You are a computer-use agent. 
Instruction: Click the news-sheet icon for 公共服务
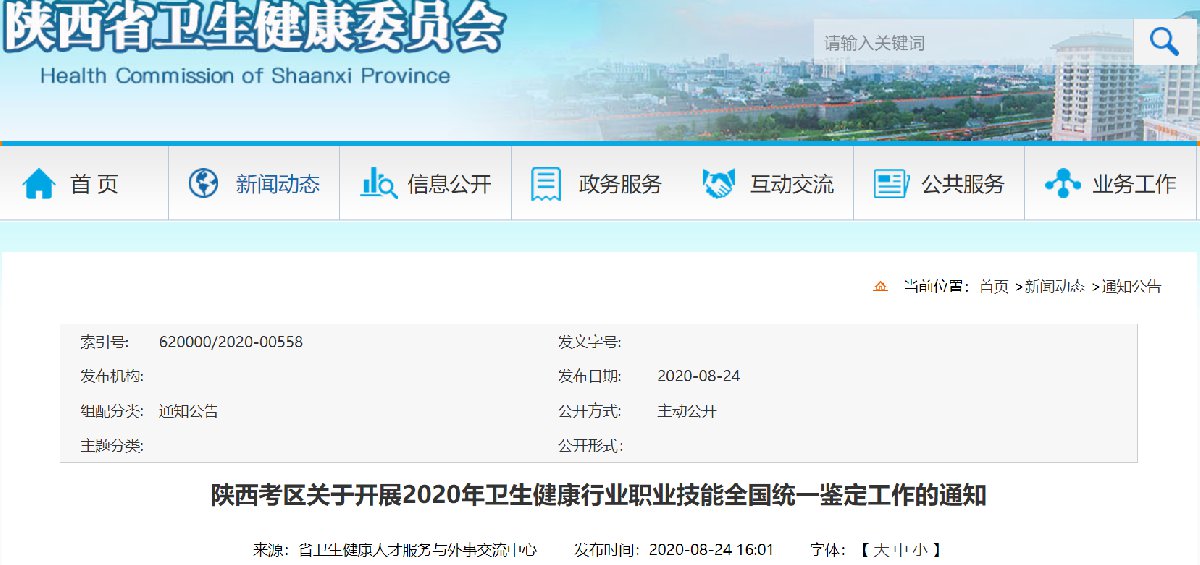point(891,184)
